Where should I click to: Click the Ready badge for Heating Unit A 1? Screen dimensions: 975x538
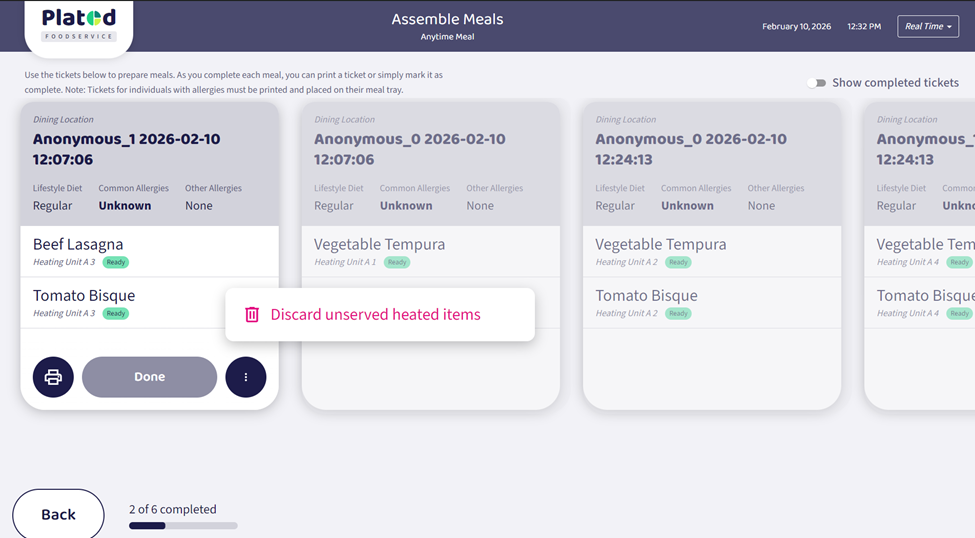[x=397, y=262]
